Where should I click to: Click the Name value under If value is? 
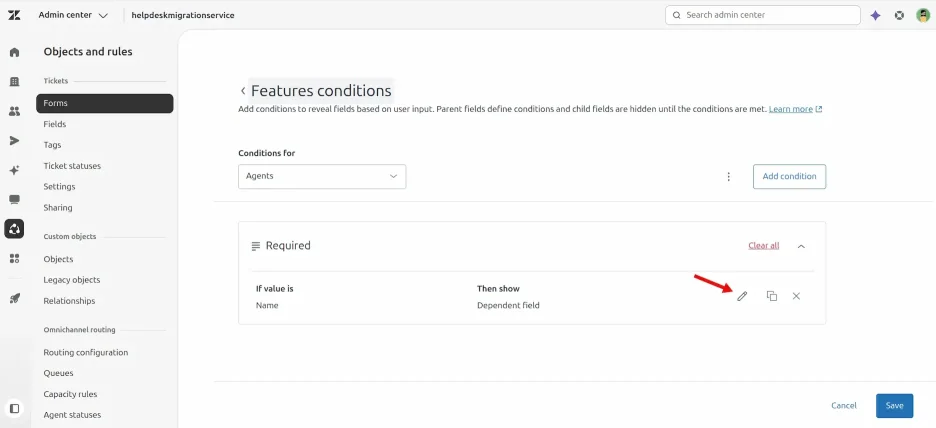pos(267,306)
